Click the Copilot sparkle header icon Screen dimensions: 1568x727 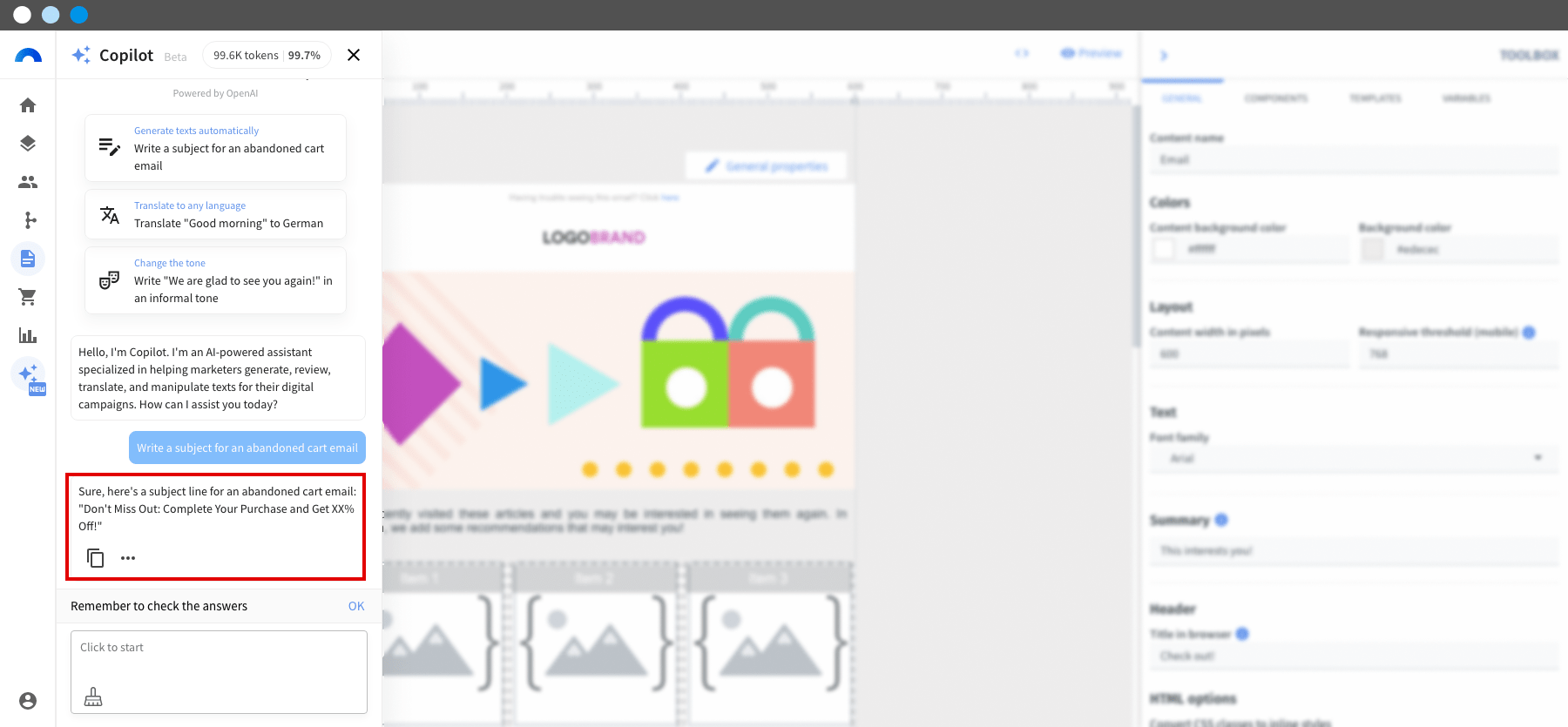81,55
